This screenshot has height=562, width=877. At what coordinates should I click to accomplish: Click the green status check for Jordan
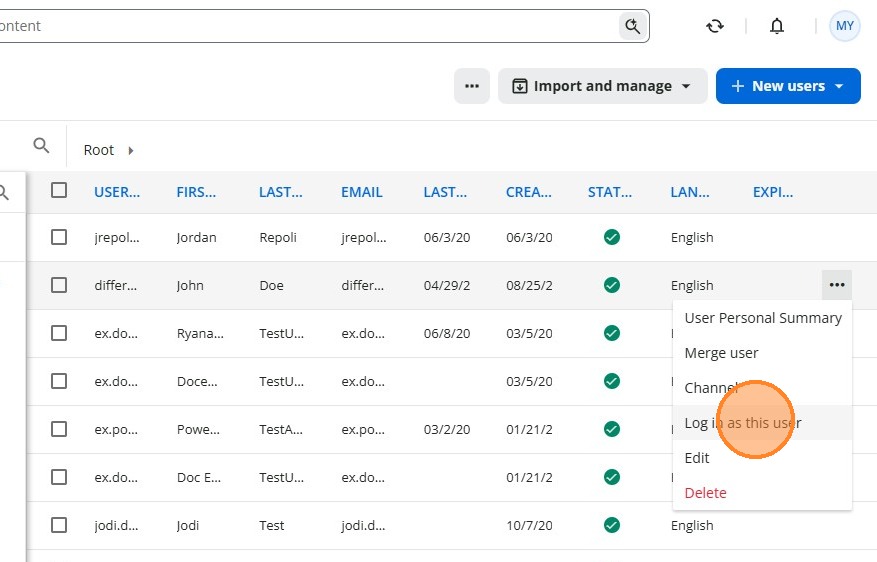click(x=612, y=237)
